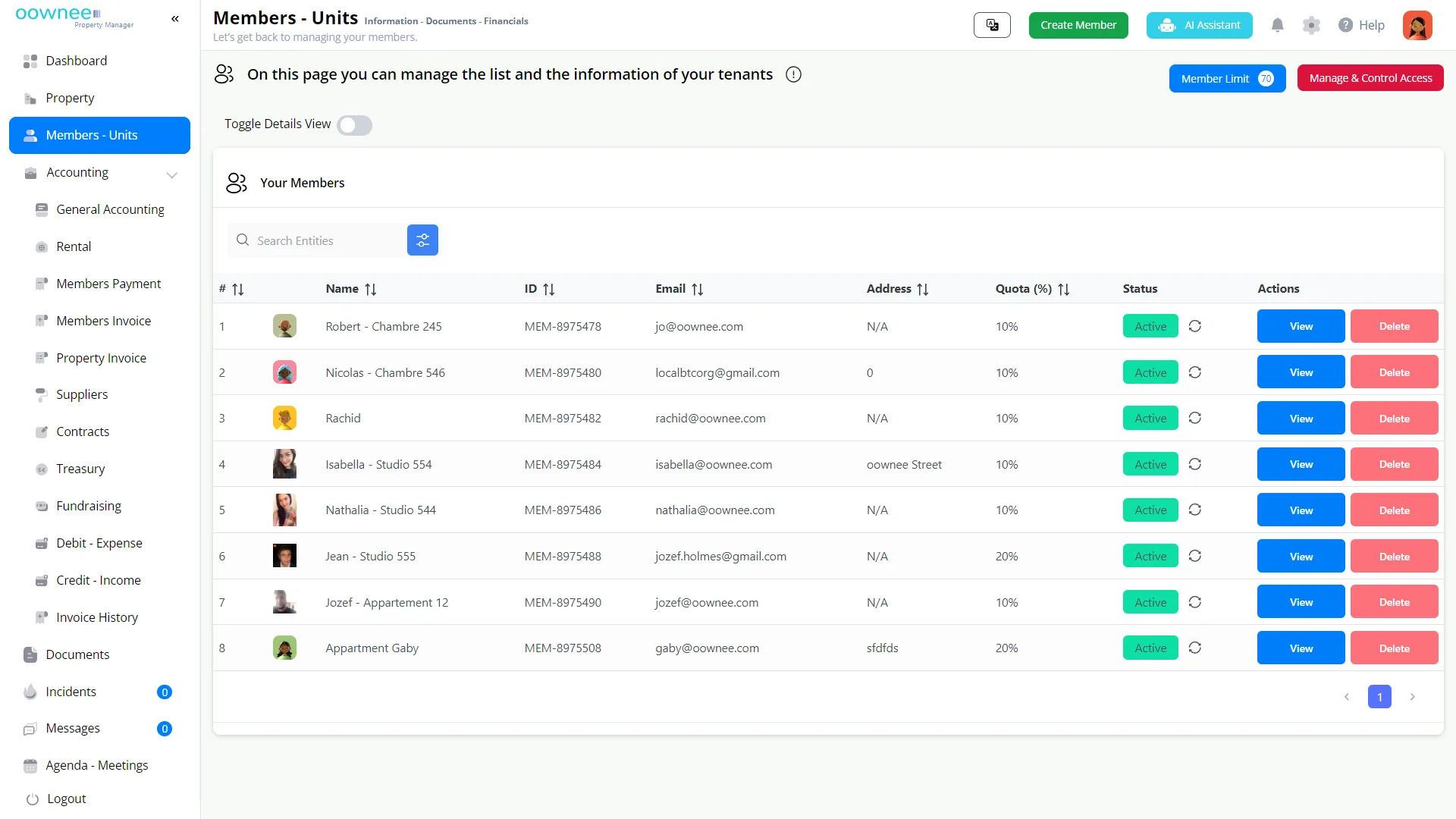Open Credit - Income in sidebar
This screenshot has height=819, width=1456.
pyautogui.click(x=99, y=580)
